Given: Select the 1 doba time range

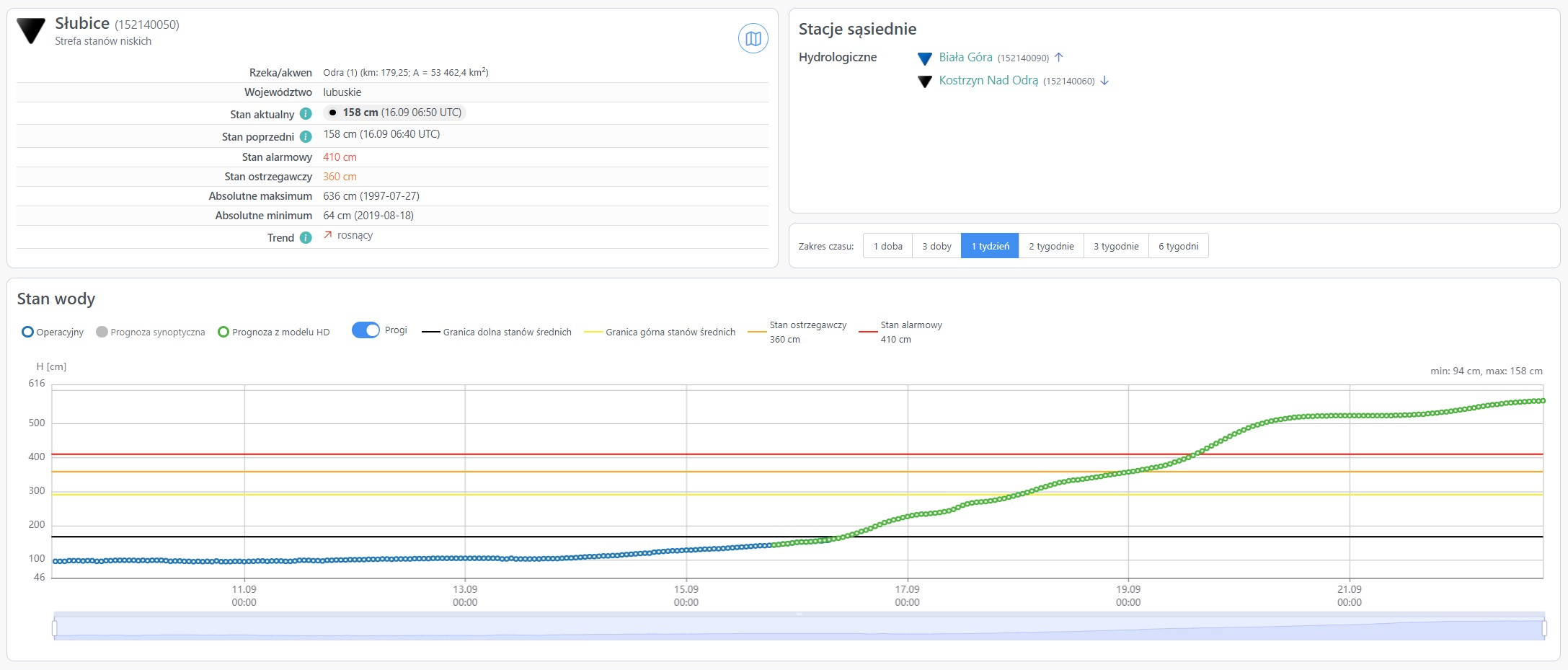Looking at the screenshot, I should [x=887, y=246].
